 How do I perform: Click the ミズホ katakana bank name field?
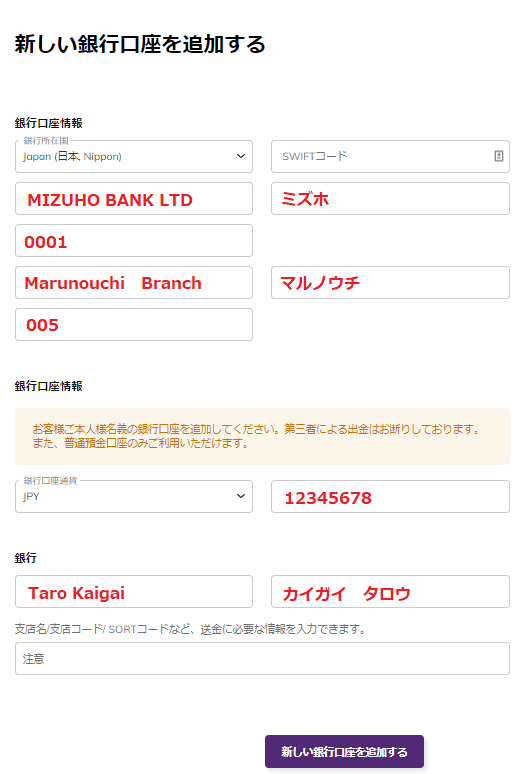pos(390,198)
